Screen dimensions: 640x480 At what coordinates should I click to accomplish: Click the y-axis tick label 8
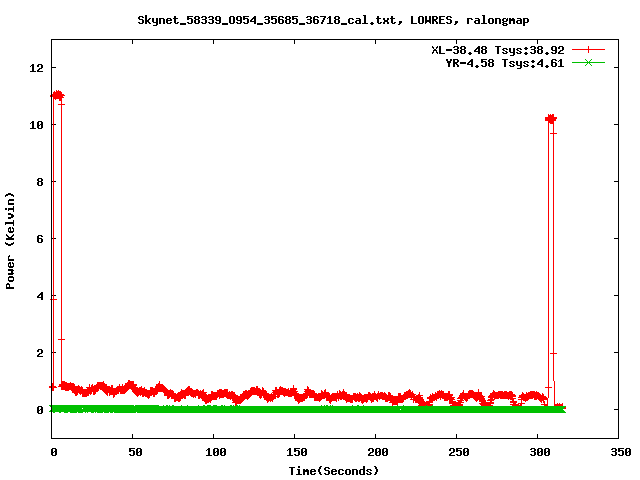point(40,182)
